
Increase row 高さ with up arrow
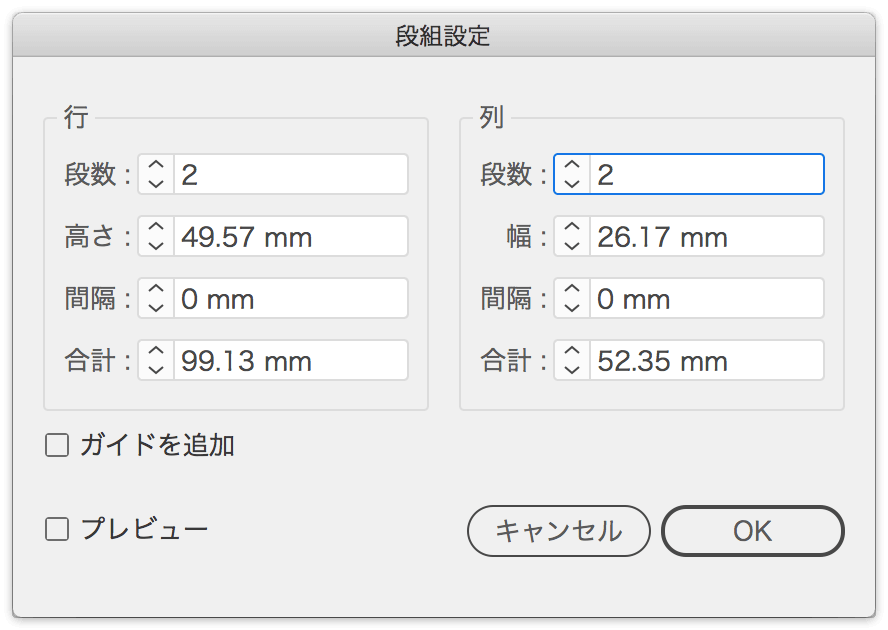[156, 227]
